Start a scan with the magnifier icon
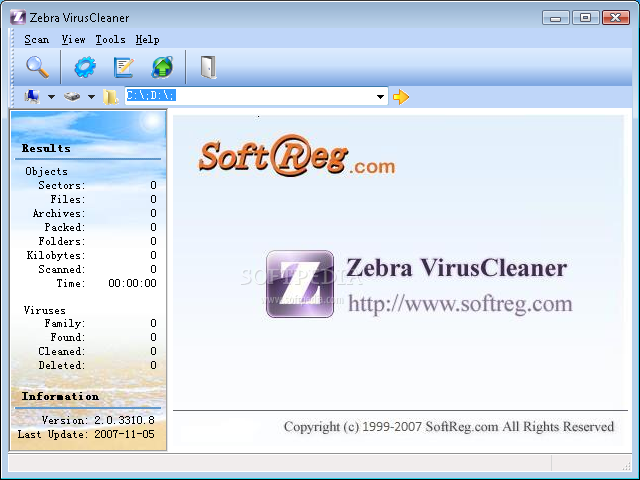Screen dimensions: 640x480 38,67
